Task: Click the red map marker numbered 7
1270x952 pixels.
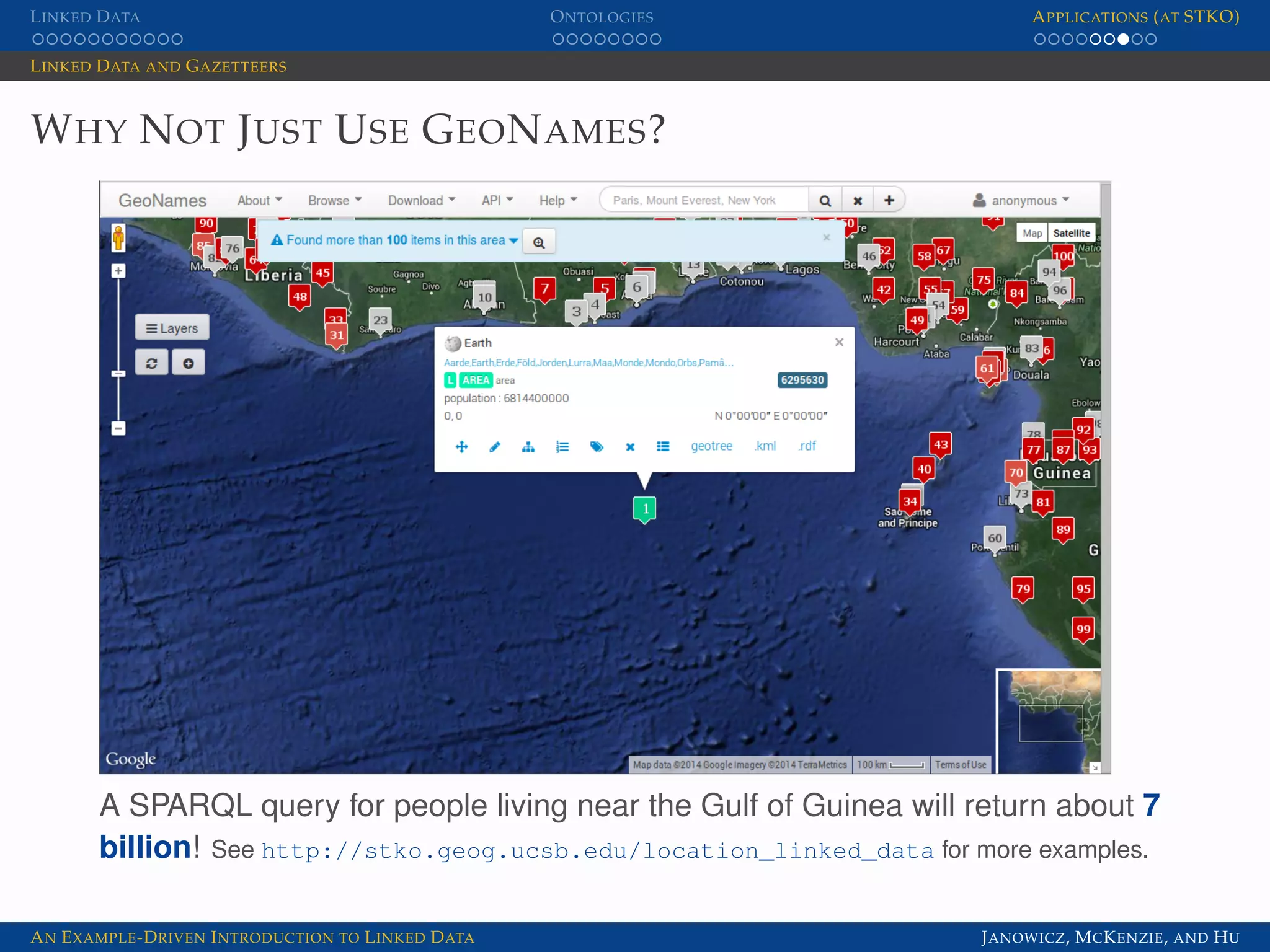Action: pyautogui.click(x=545, y=289)
